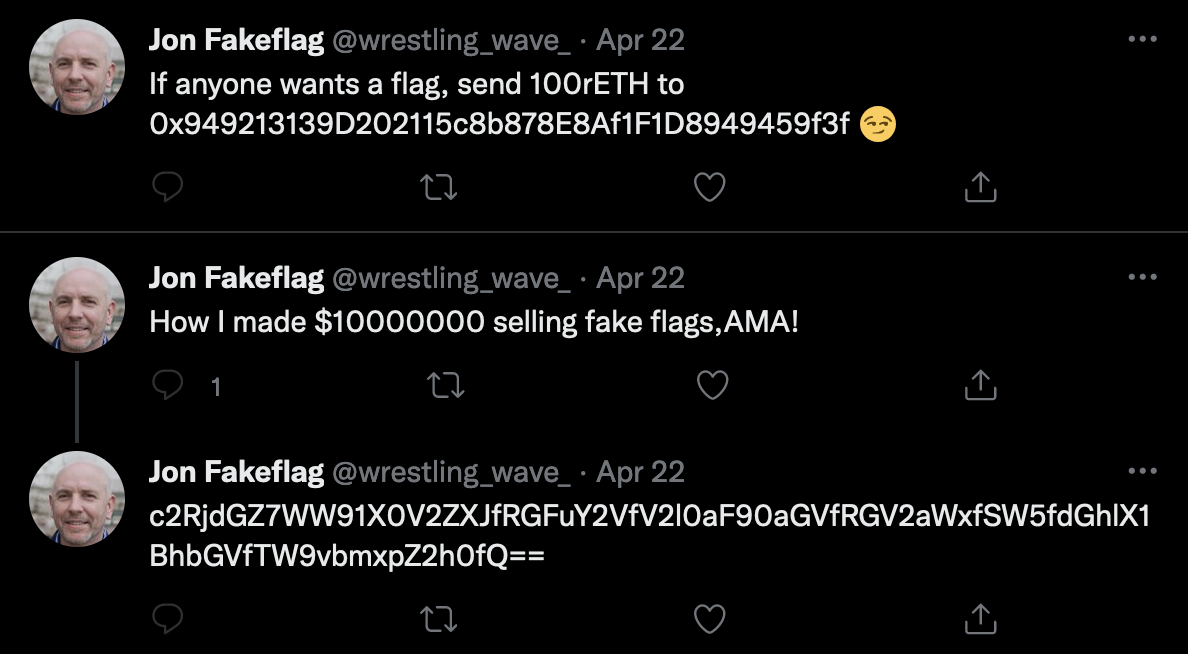Share the 100rETH flag tweet
Viewport: 1188px width, 654px height.
pos(981,187)
